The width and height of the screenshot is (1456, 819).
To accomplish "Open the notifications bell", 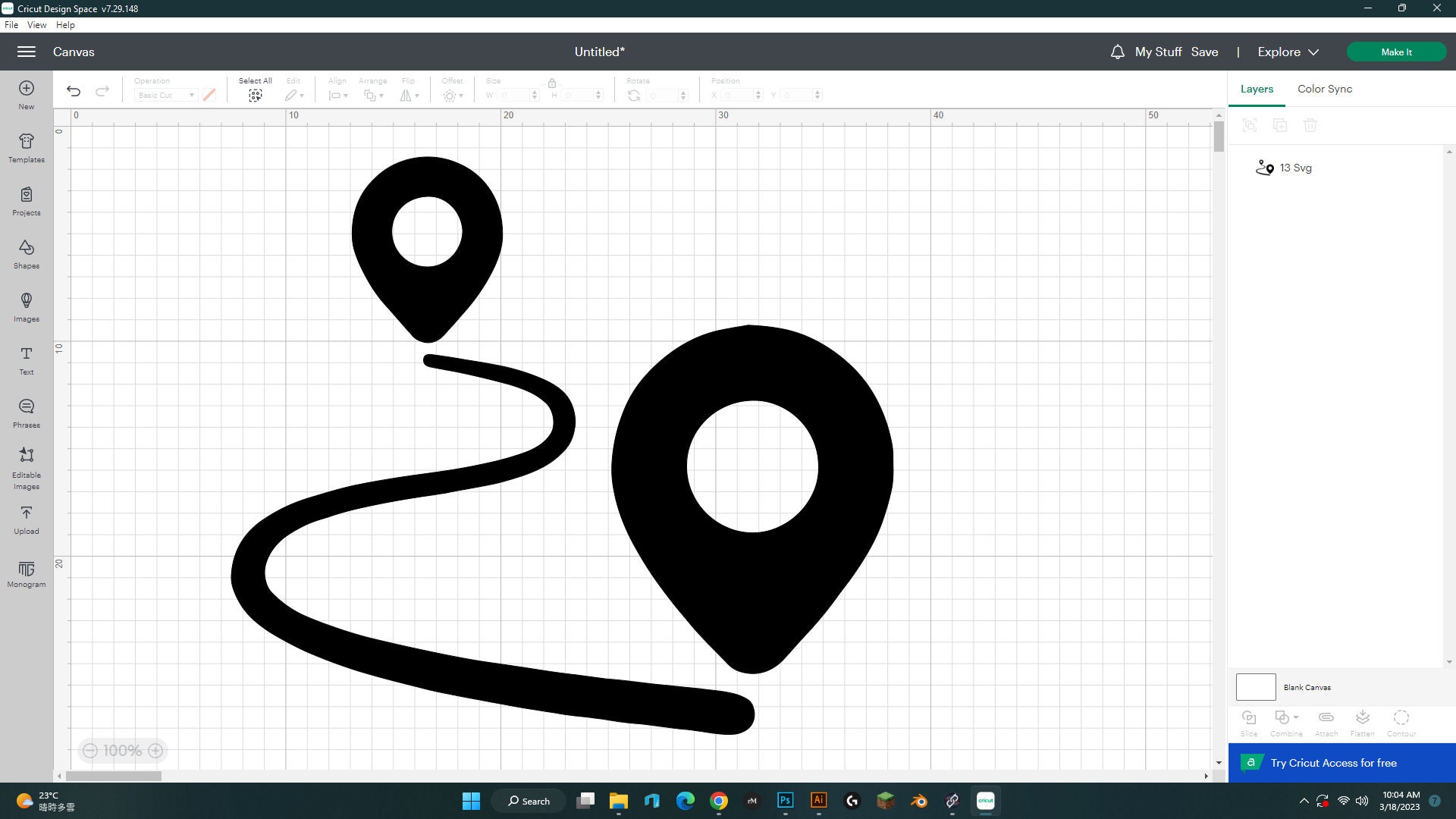I will 1117,52.
